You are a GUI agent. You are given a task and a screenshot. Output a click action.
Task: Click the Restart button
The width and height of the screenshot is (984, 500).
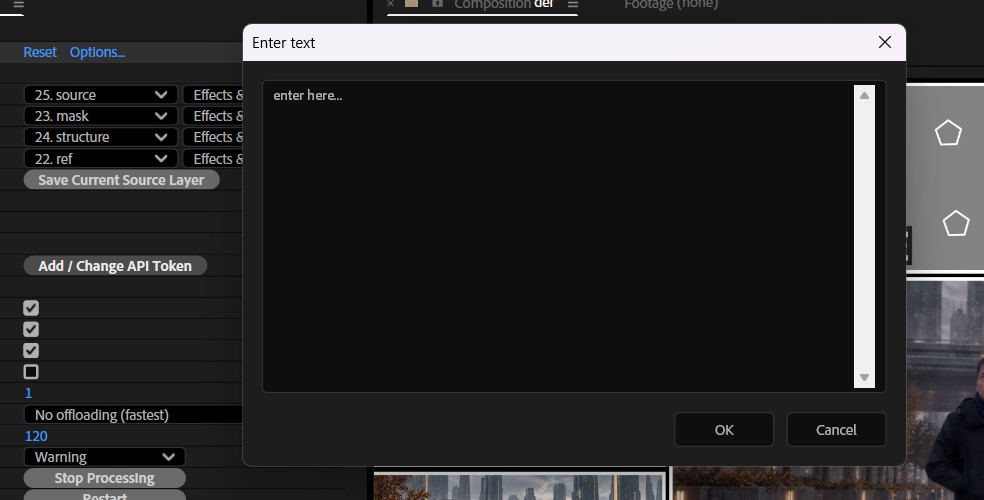pos(104,495)
